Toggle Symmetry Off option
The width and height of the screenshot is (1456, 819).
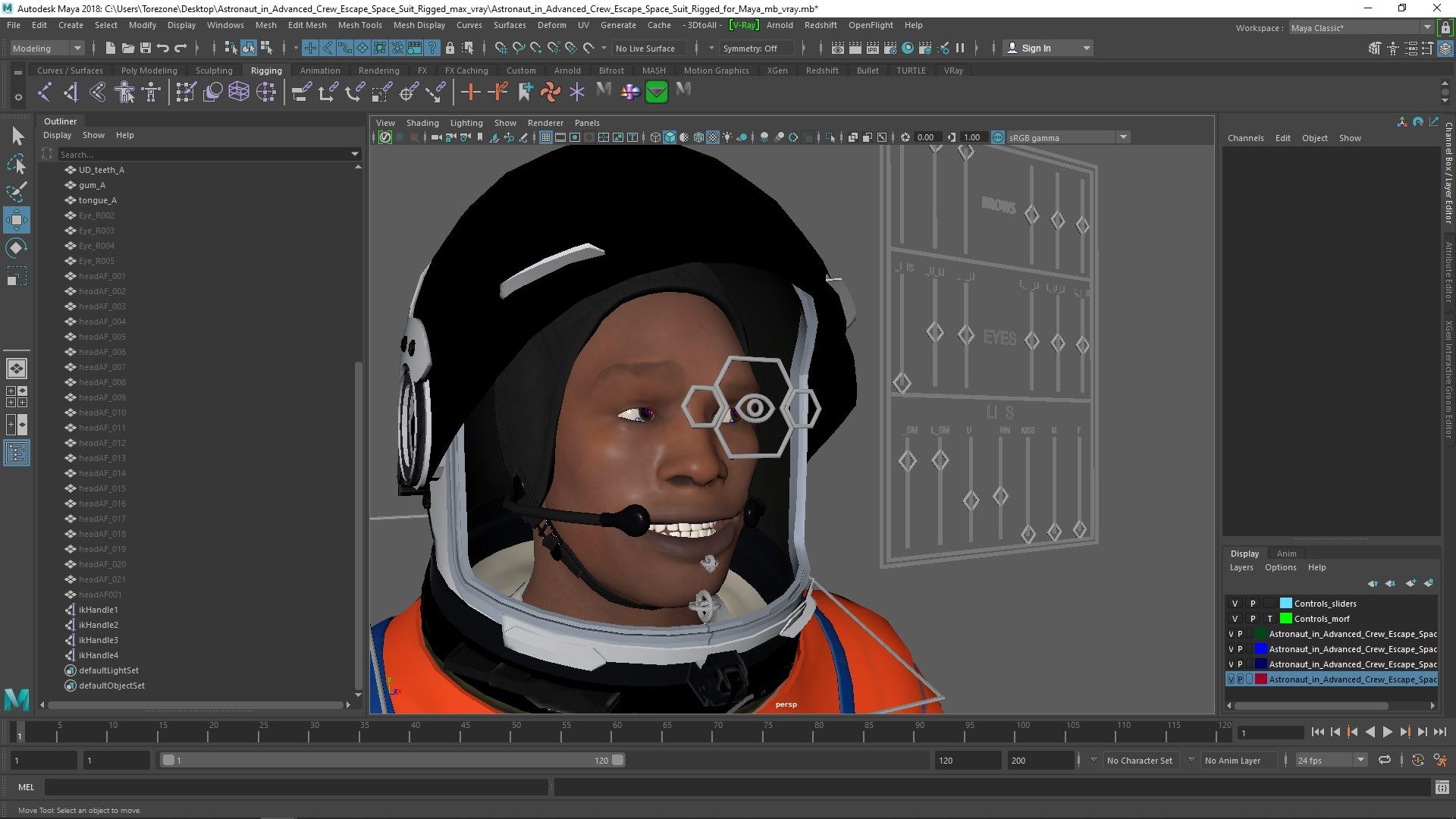tap(756, 48)
